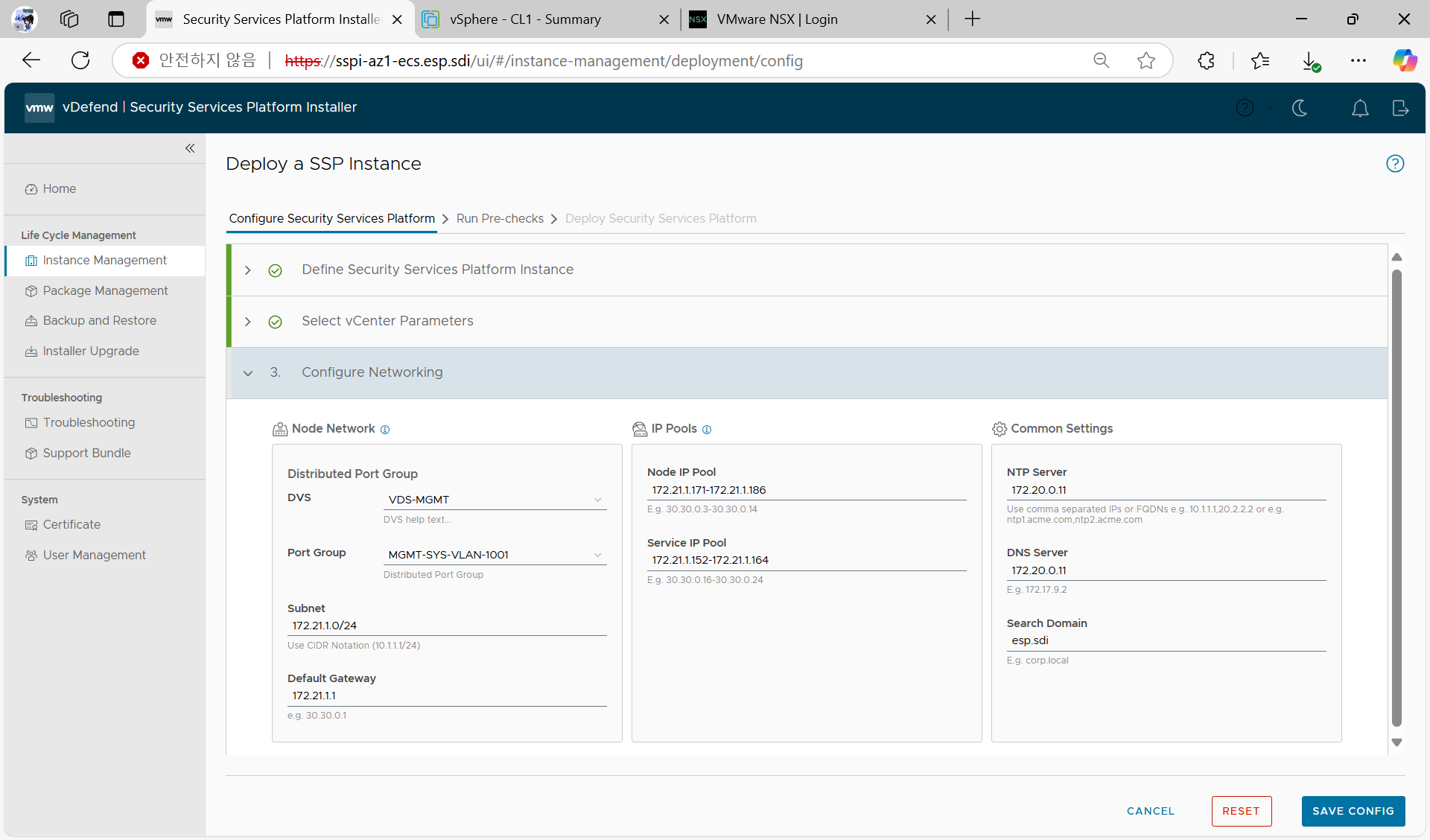The width and height of the screenshot is (1430, 840).
Task: Open tab actions menu icon
Action: pos(116,19)
